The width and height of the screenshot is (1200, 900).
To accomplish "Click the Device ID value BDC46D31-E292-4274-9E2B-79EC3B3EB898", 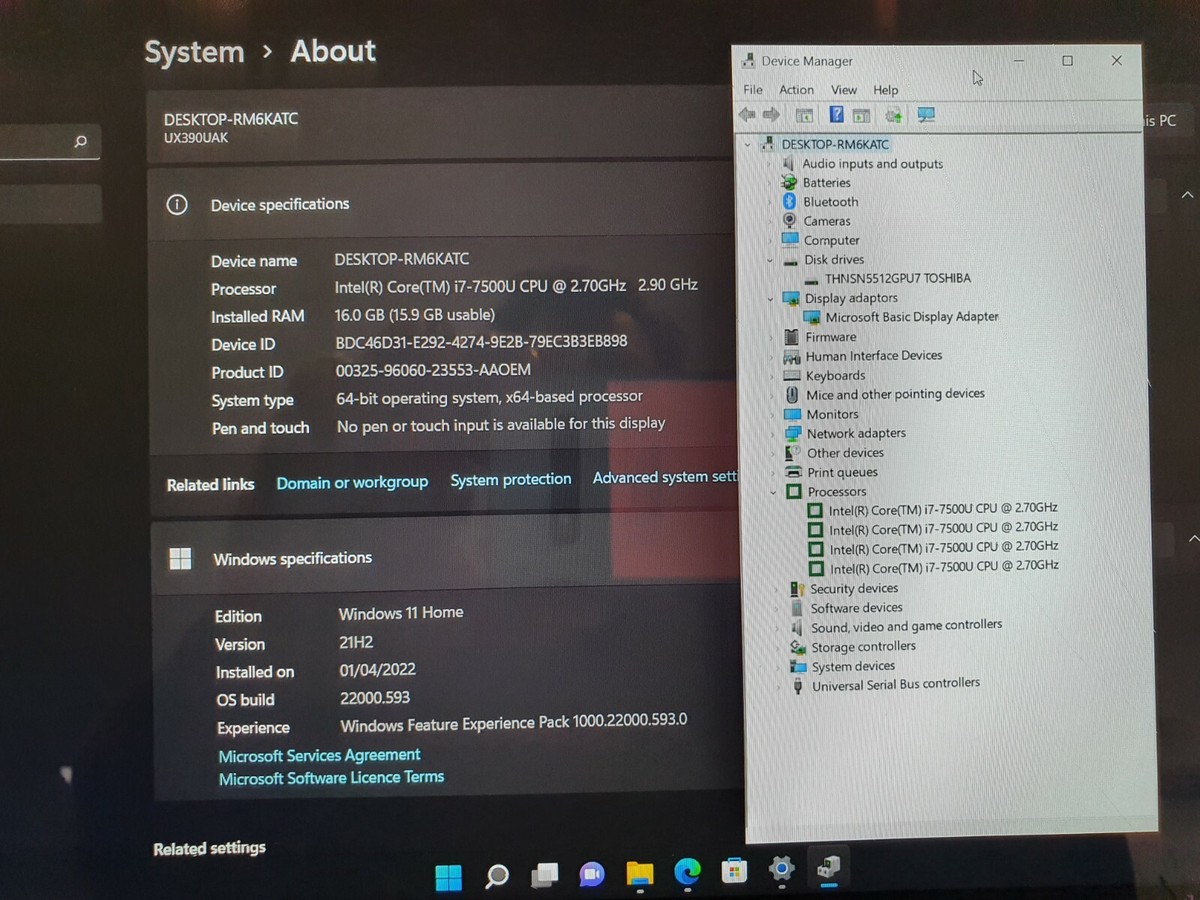I will click(481, 342).
